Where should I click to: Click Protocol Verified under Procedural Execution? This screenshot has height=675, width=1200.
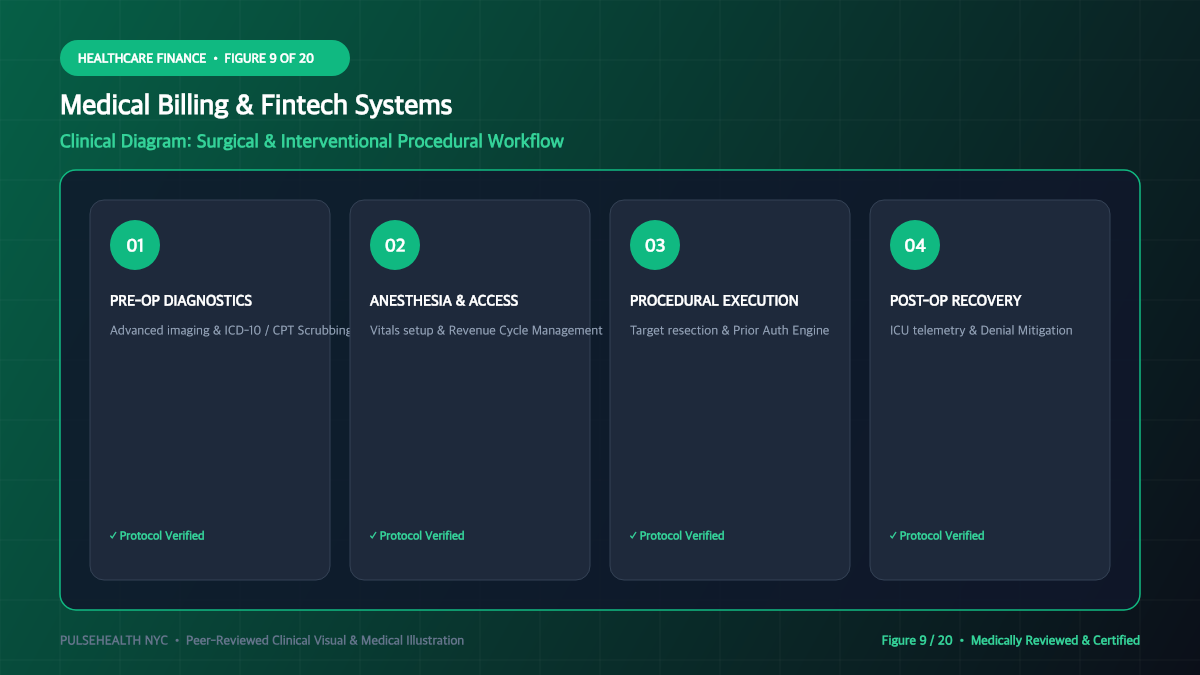coord(677,536)
